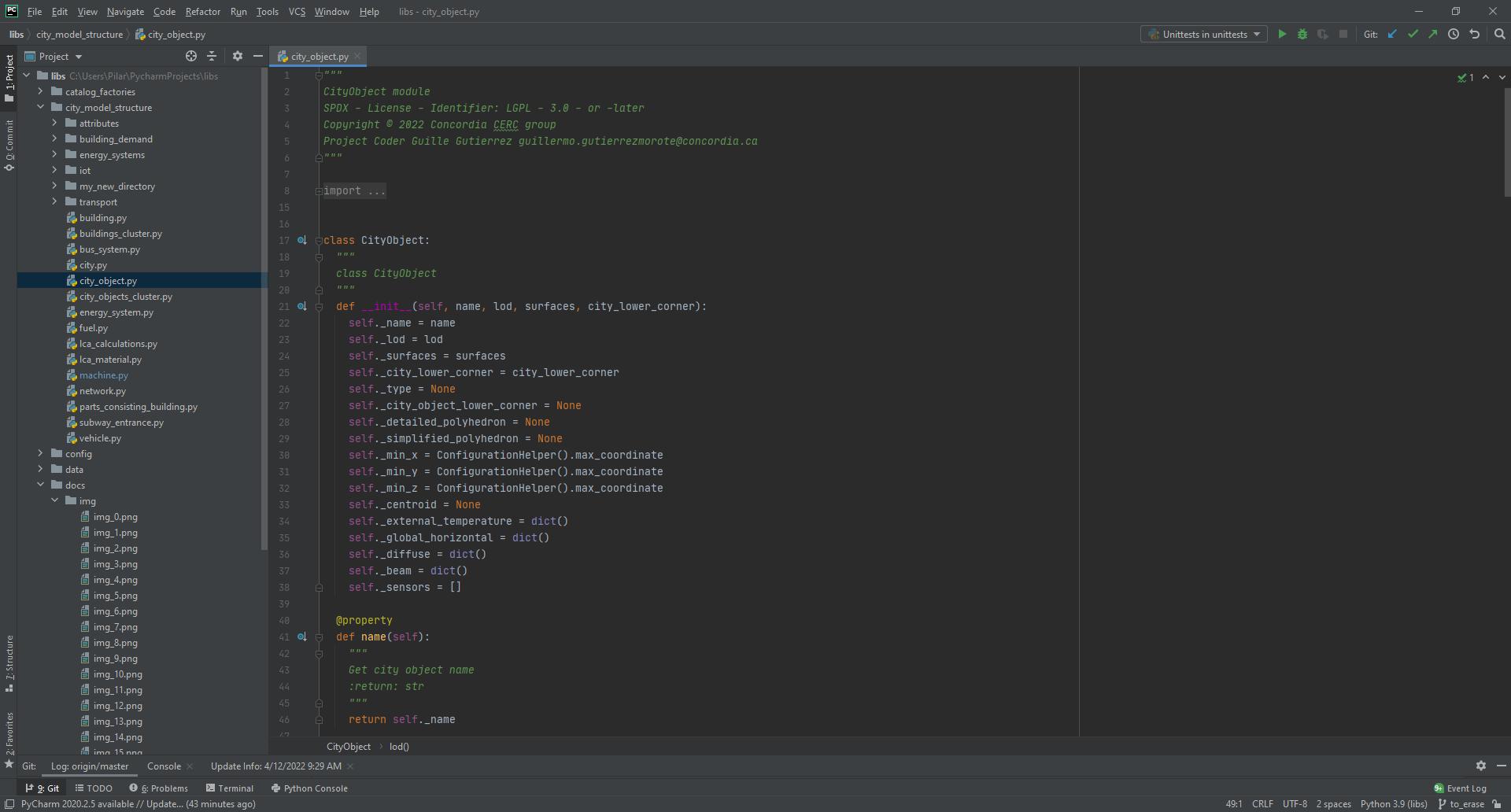Go to next highlighted problem arrow

(1502, 77)
